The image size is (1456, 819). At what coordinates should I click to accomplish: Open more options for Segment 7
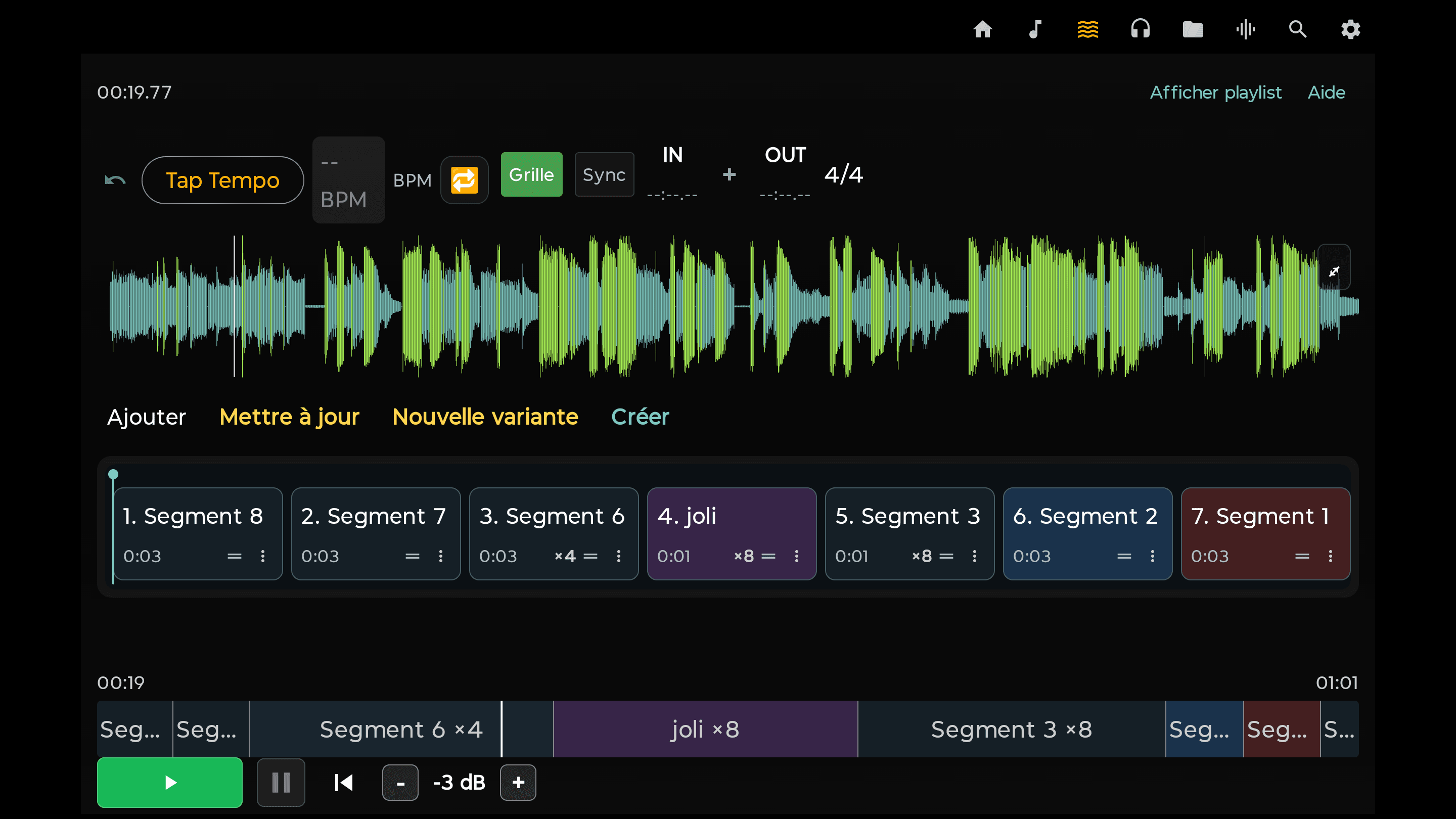[x=441, y=556]
